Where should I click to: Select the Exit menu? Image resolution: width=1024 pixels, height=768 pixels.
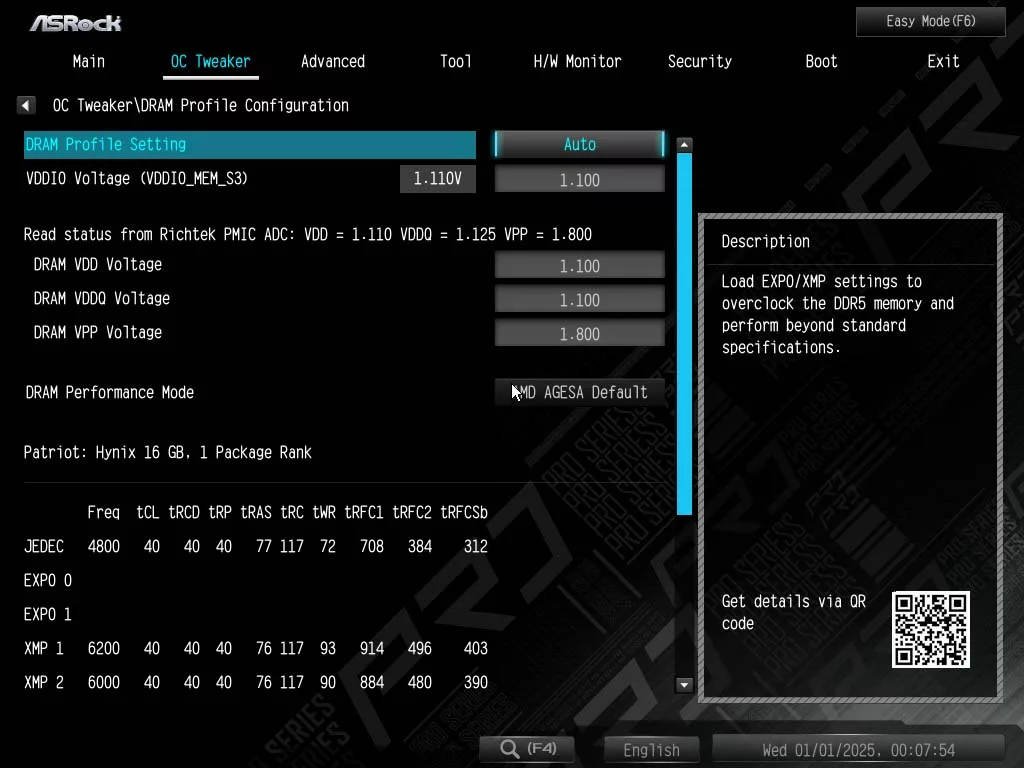943,61
